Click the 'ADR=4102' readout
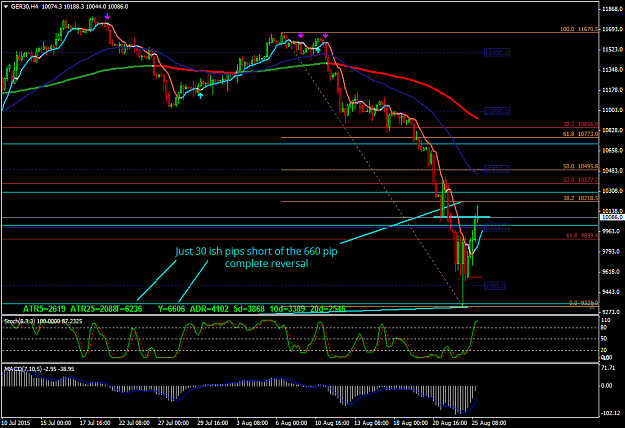 pyautogui.click(x=209, y=309)
